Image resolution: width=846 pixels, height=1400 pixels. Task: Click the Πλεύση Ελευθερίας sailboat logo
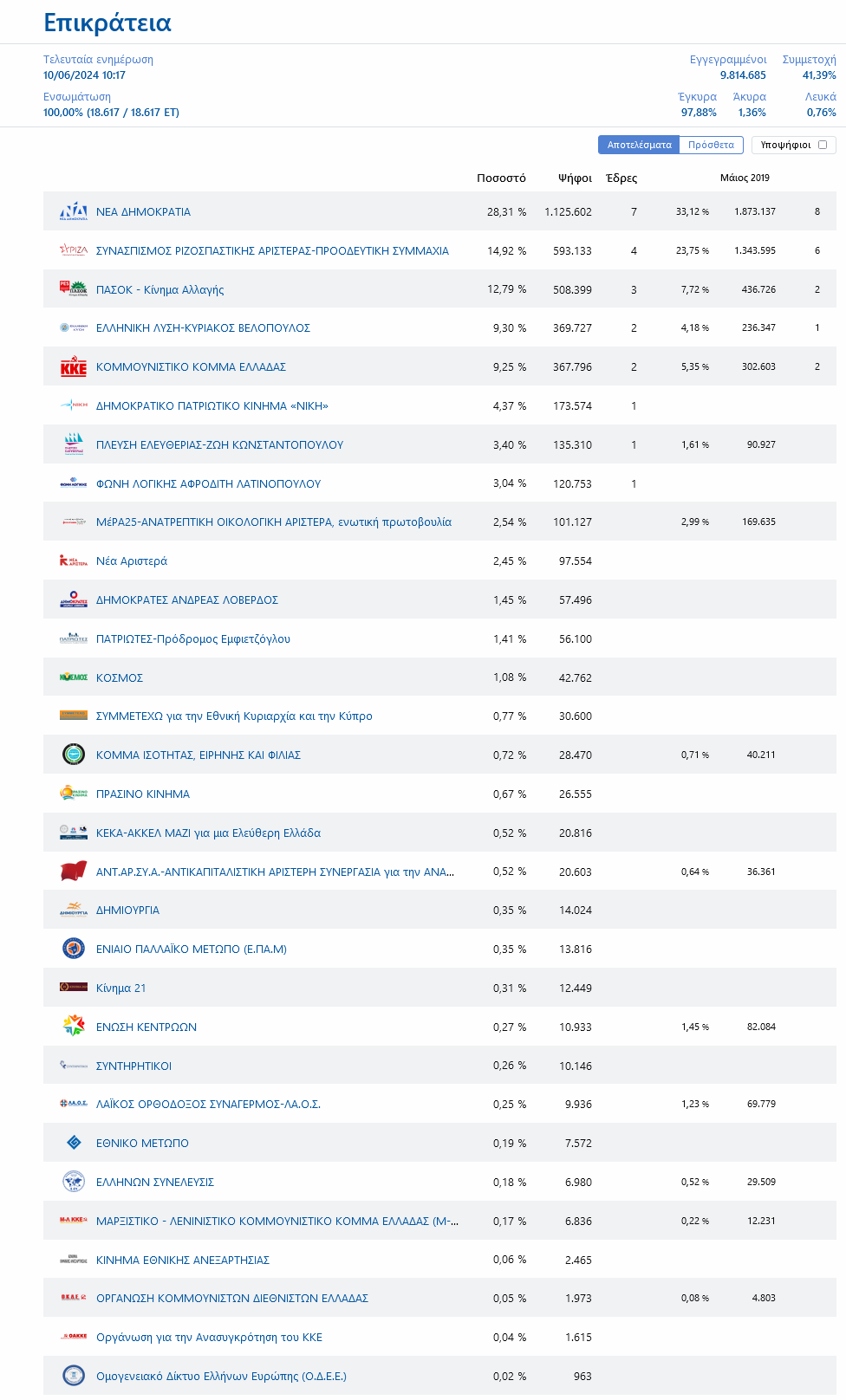pyautogui.click(x=74, y=444)
